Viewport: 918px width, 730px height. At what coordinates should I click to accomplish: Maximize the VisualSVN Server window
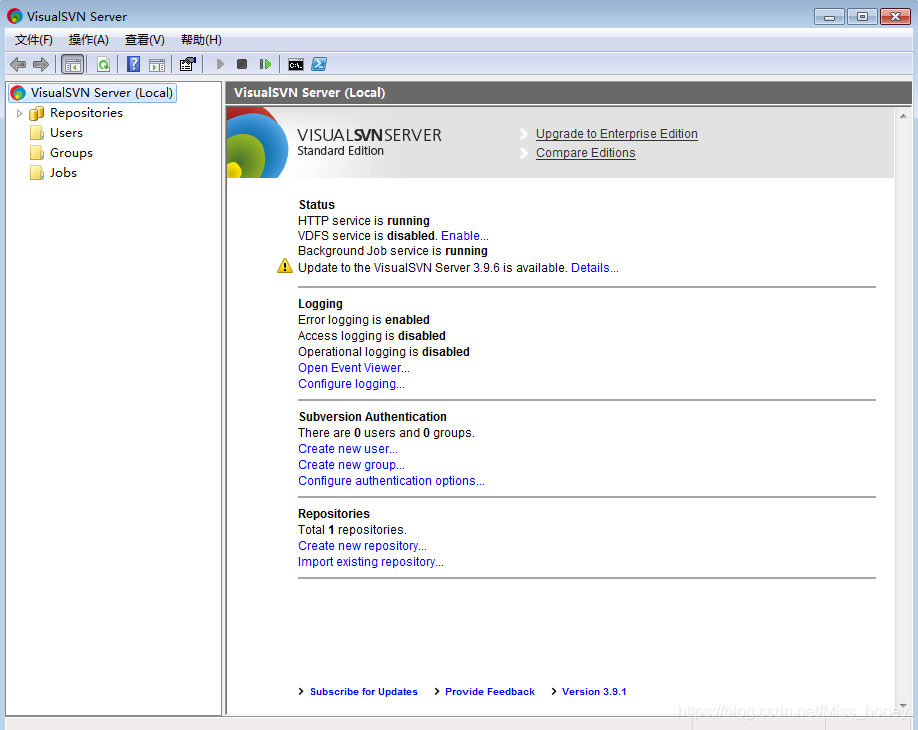862,17
